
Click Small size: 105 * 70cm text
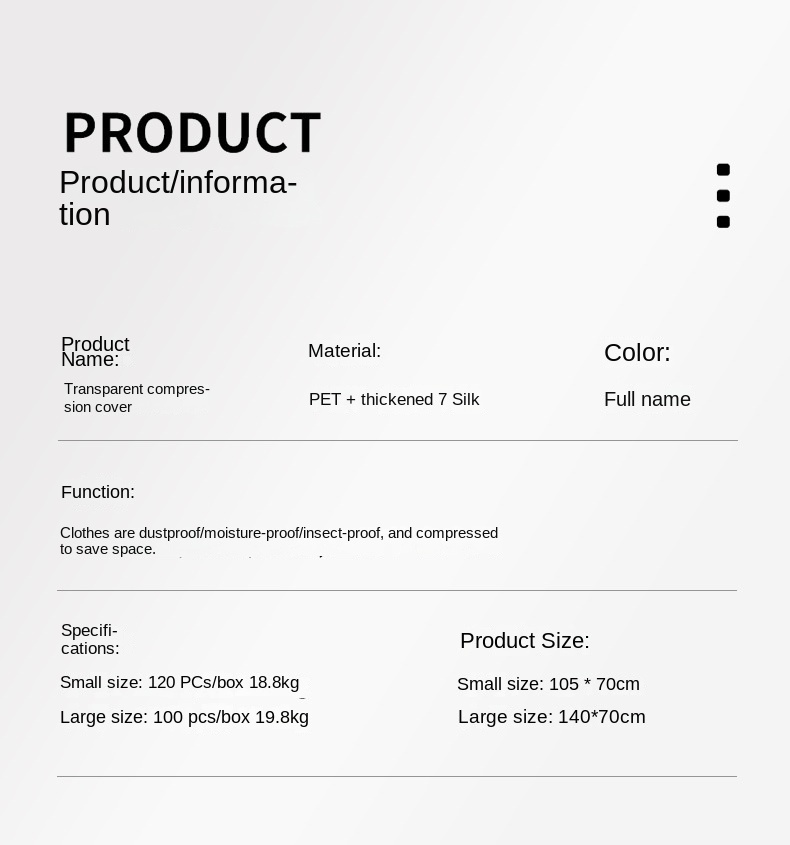548,684
